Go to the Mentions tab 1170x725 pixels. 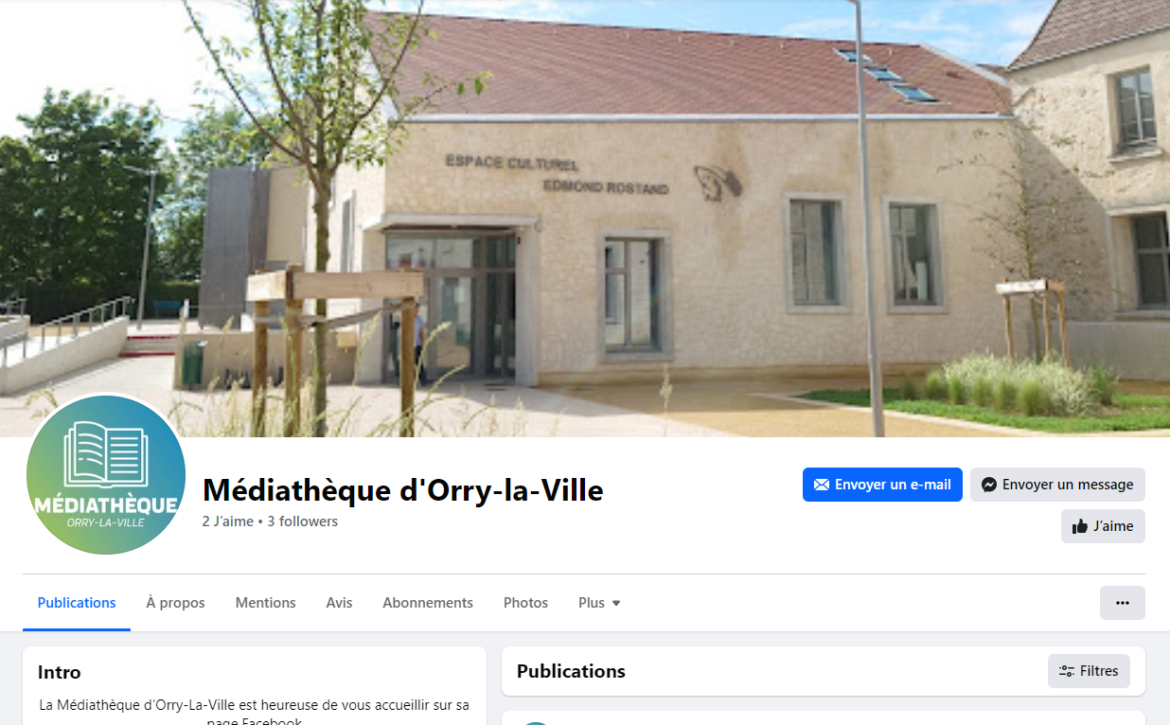pyautogui.click(x=266, y=603)
